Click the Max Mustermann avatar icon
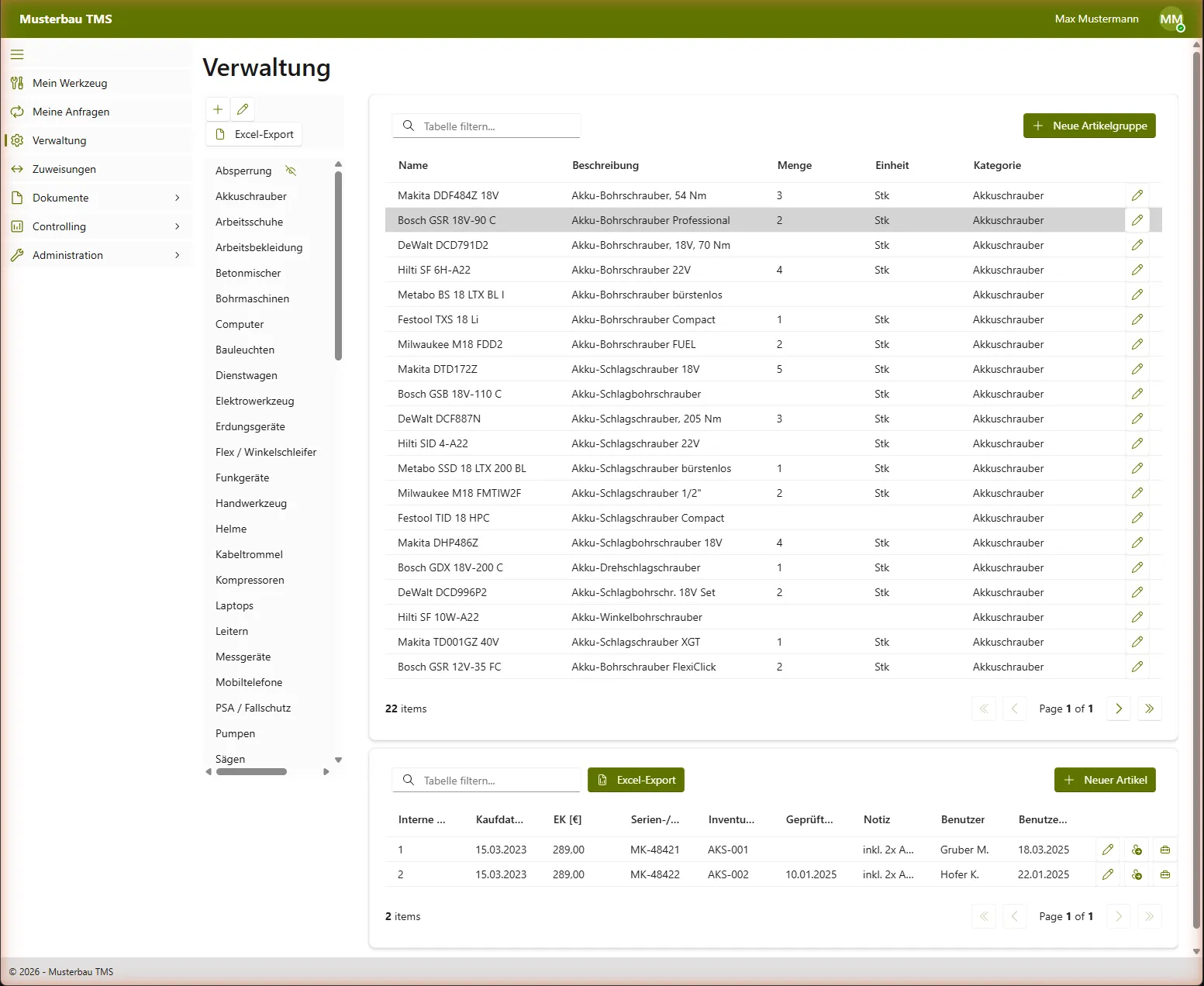This screenshot has height=986, width=1204. click(x=1171, y=19)
